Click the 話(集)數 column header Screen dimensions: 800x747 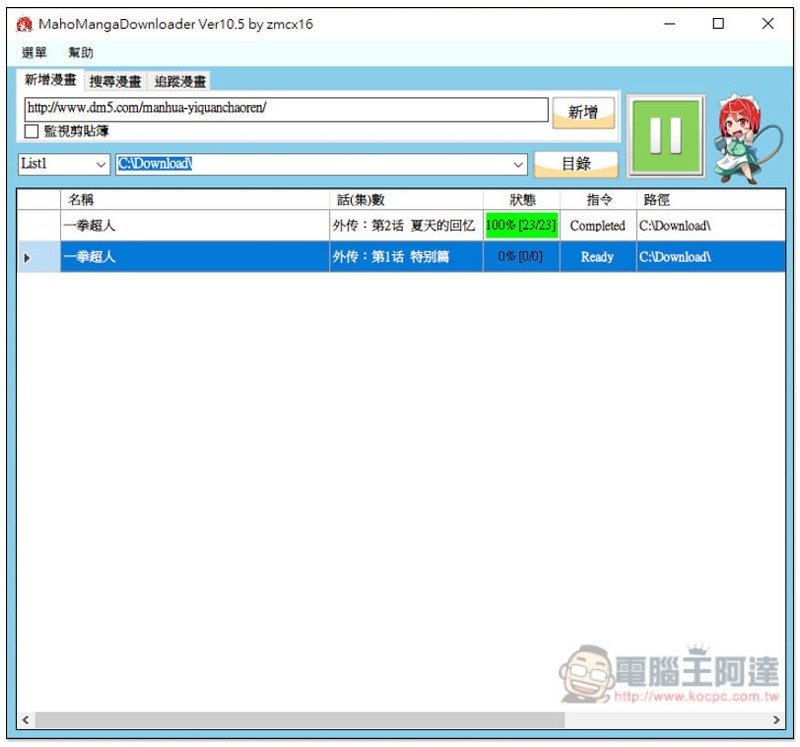tap(406, 200)
